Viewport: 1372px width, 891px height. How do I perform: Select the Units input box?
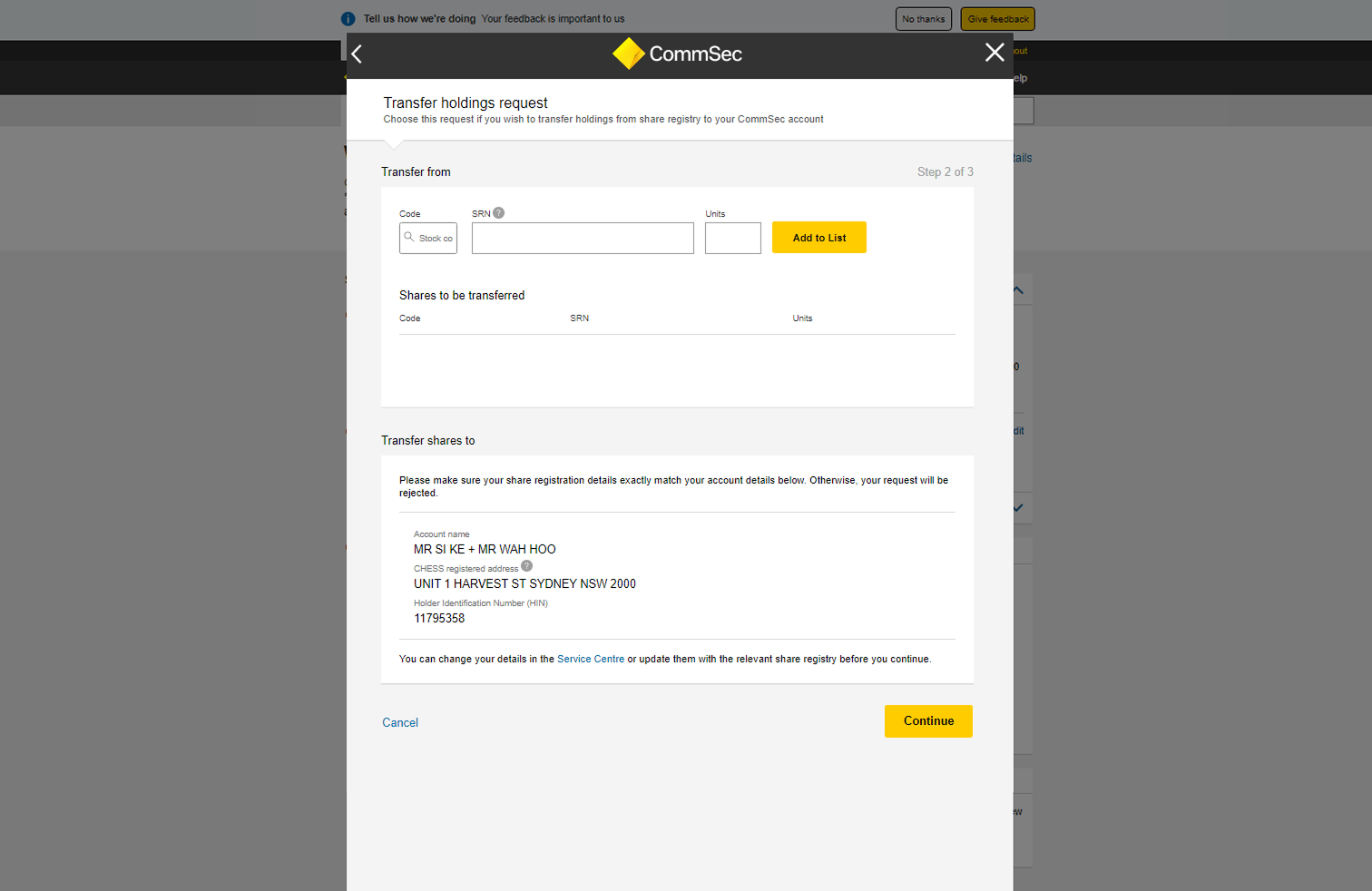tap(732, 239)
